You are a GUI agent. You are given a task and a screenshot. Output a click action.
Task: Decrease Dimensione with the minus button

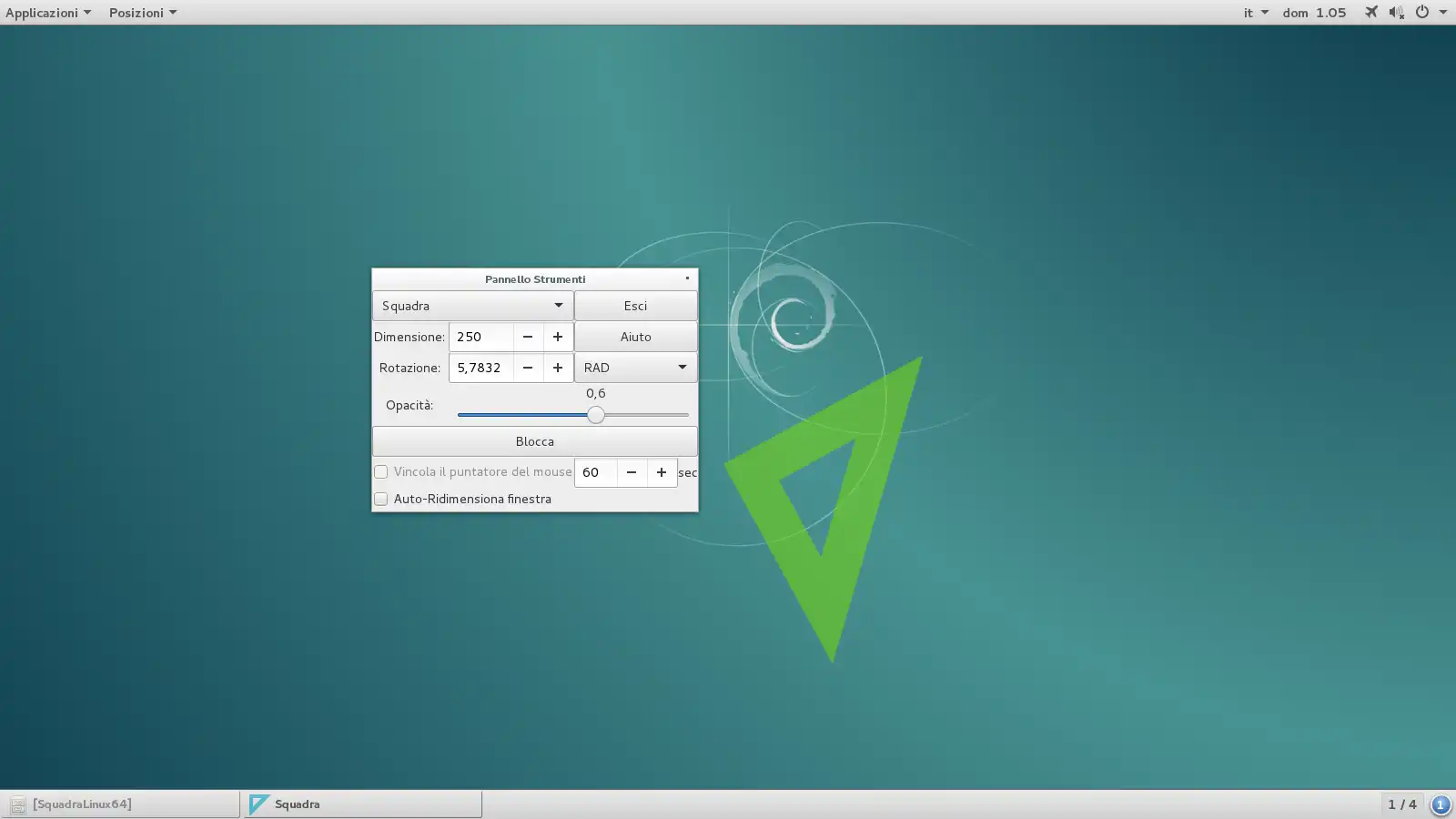click(x=528, y=337)
